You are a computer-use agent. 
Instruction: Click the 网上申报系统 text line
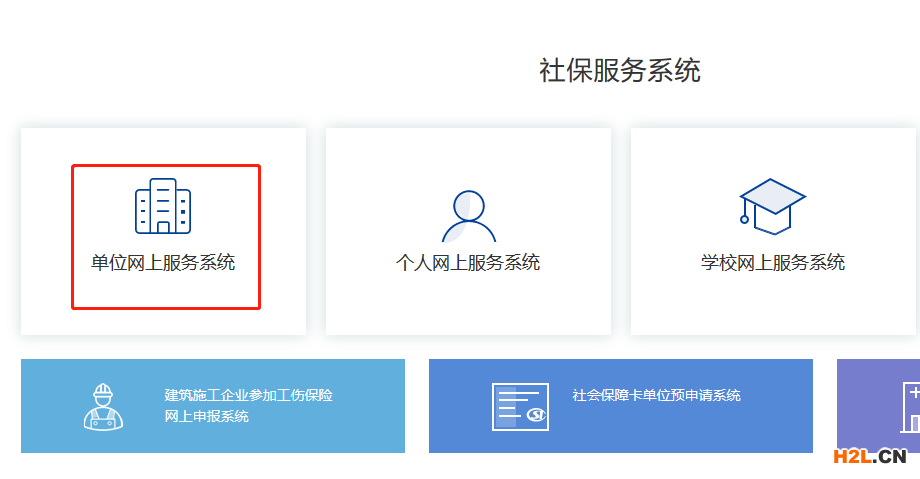click(x=206, y=416)
